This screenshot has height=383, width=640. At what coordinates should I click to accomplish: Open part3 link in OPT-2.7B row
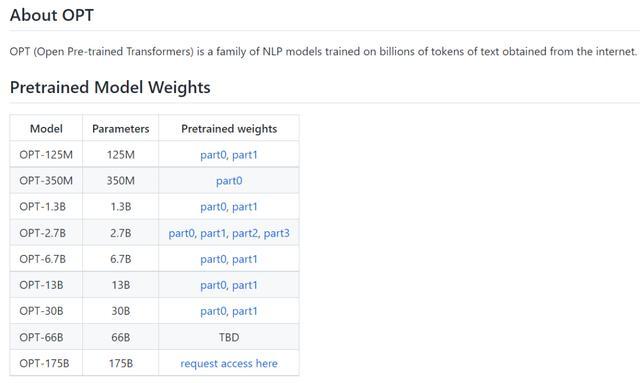(x=276, y=233)
